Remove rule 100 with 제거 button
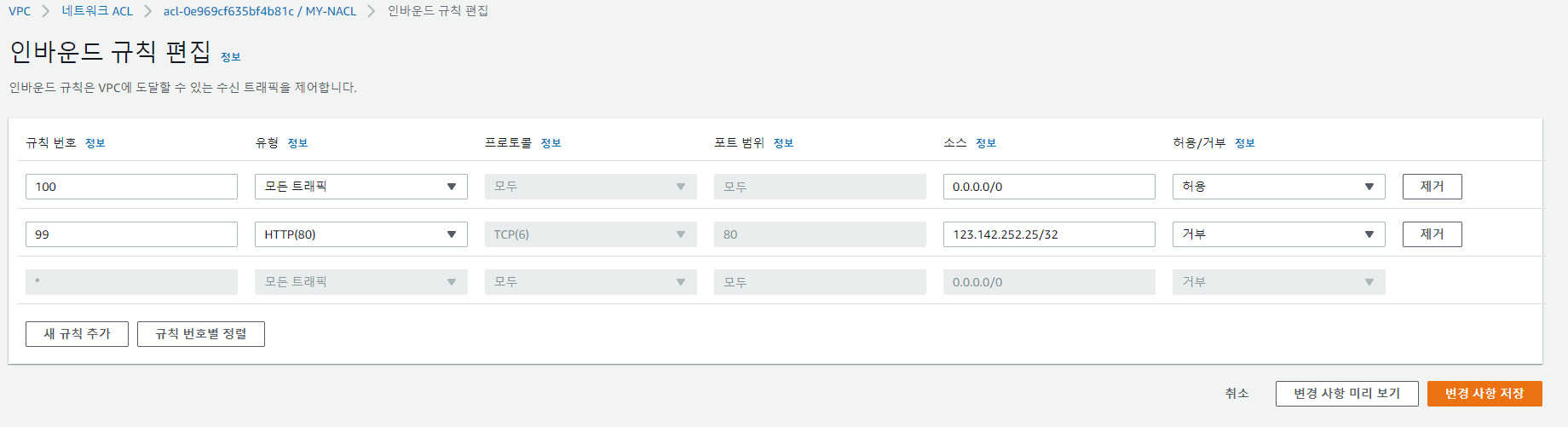 pos(1433,187)
